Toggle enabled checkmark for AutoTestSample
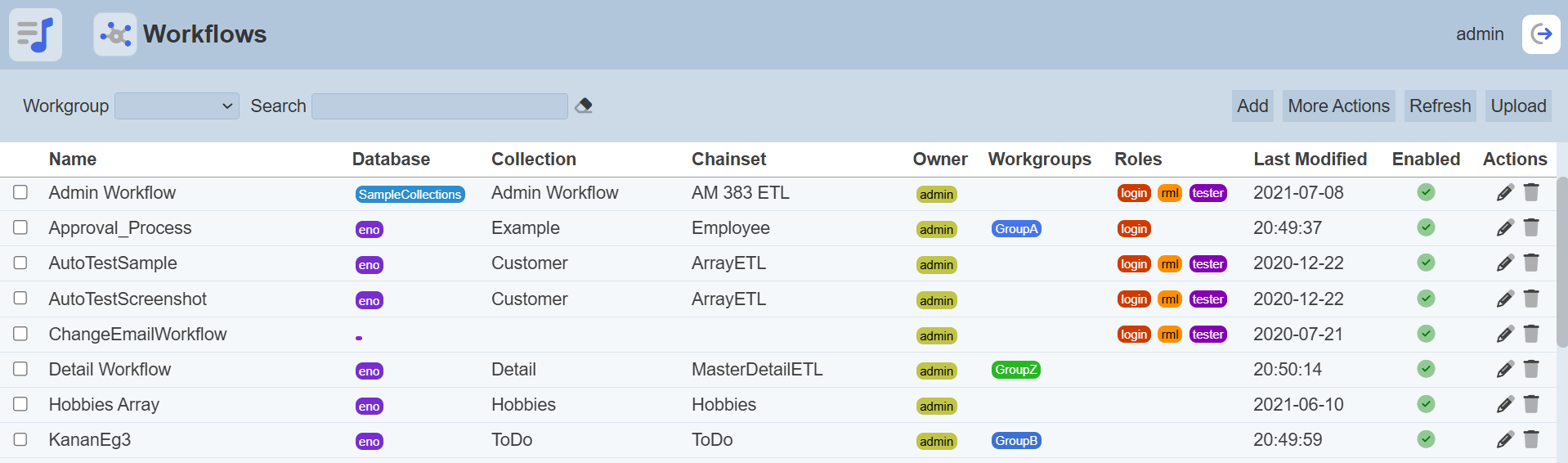Viewport: 1568px width, 463px height. pos(1426,263)
